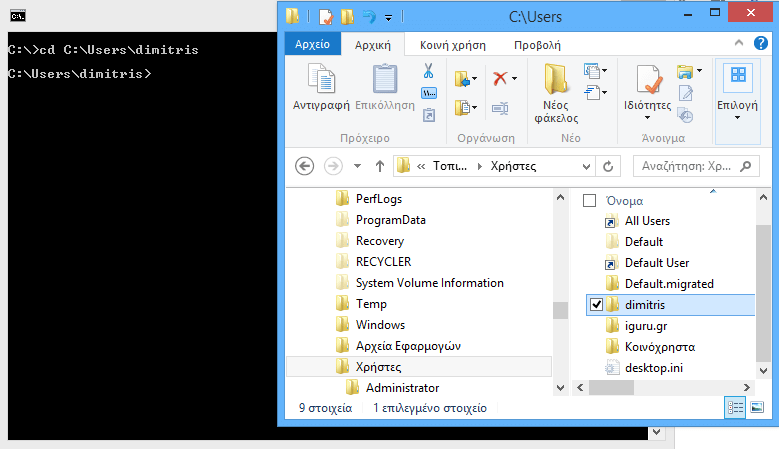Create a folder with Νέος φάκελος
The width and height of the screenshot is (779, 449).
[x=556, y=92]
